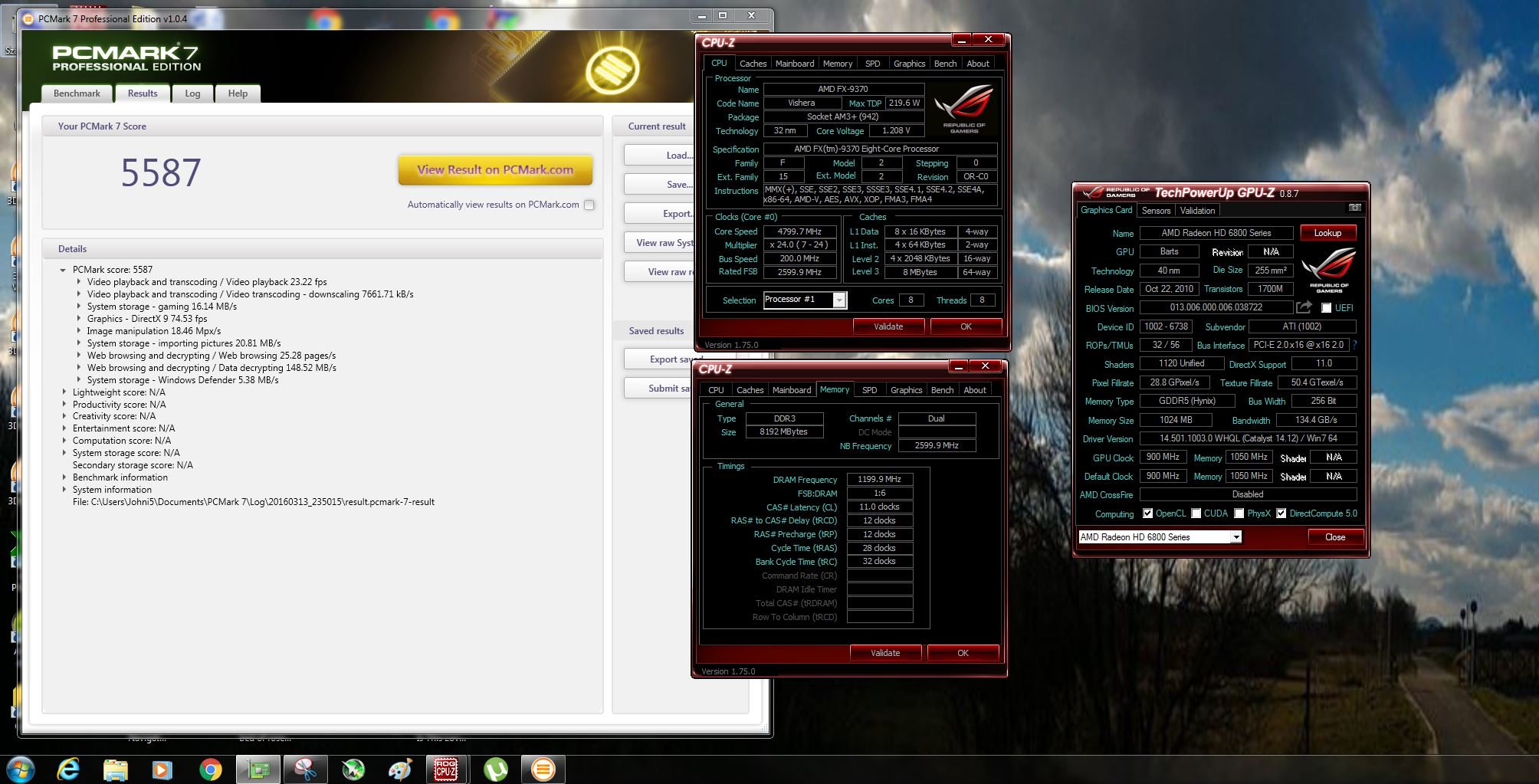The image size is (1539, 784).
Task: Click the Submit saved button in PCMark
Action: click(x=659, y=389)
